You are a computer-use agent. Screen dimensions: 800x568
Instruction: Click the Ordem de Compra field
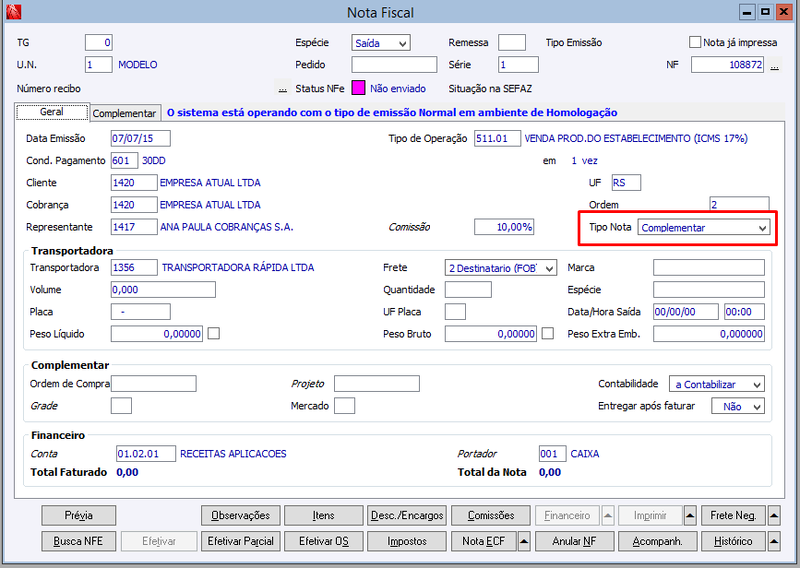(154, 384)
